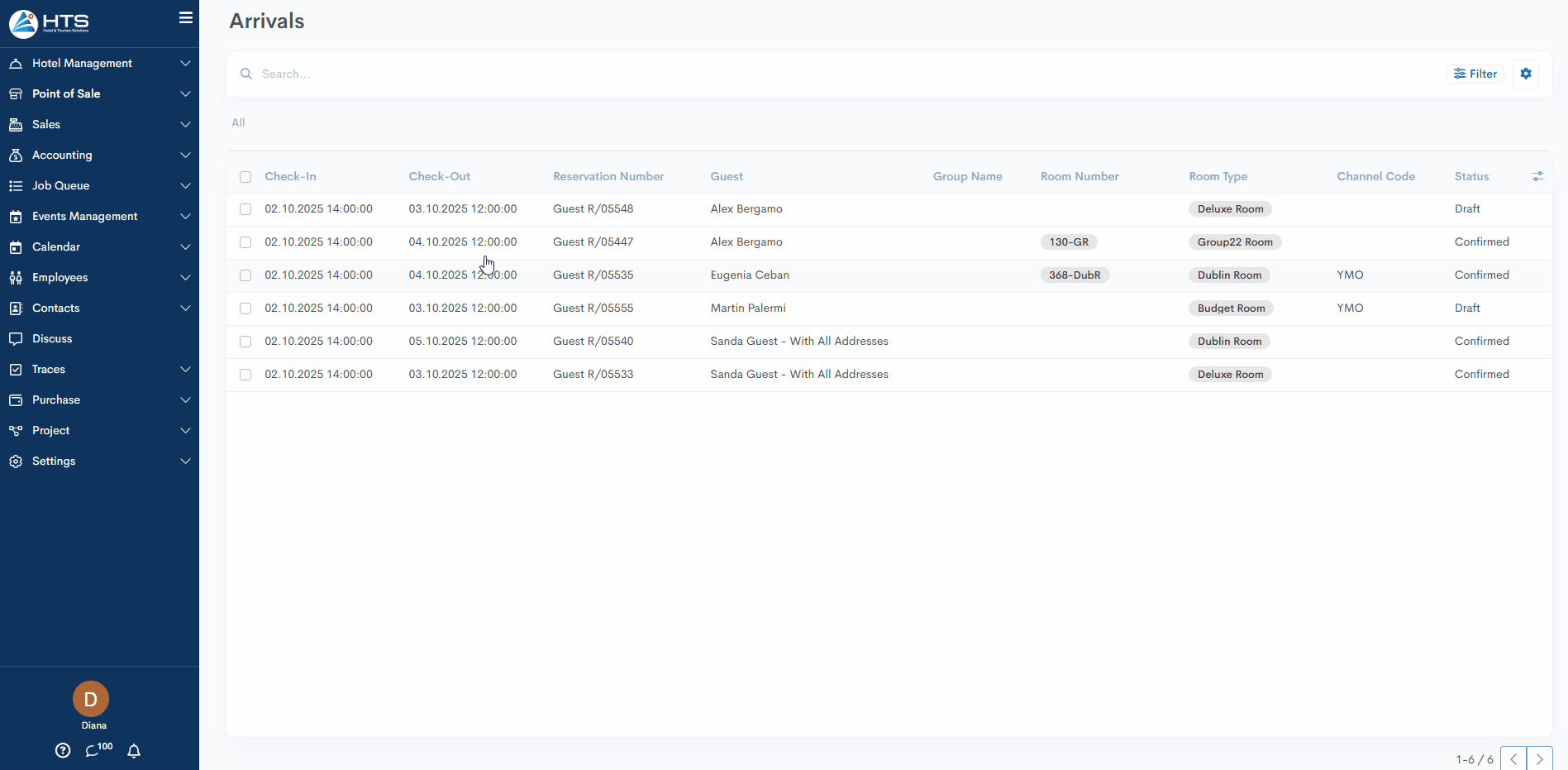Screen dimensions: 1568x770
Task: Open the settings gear next to Filter
Action: 1526,74
